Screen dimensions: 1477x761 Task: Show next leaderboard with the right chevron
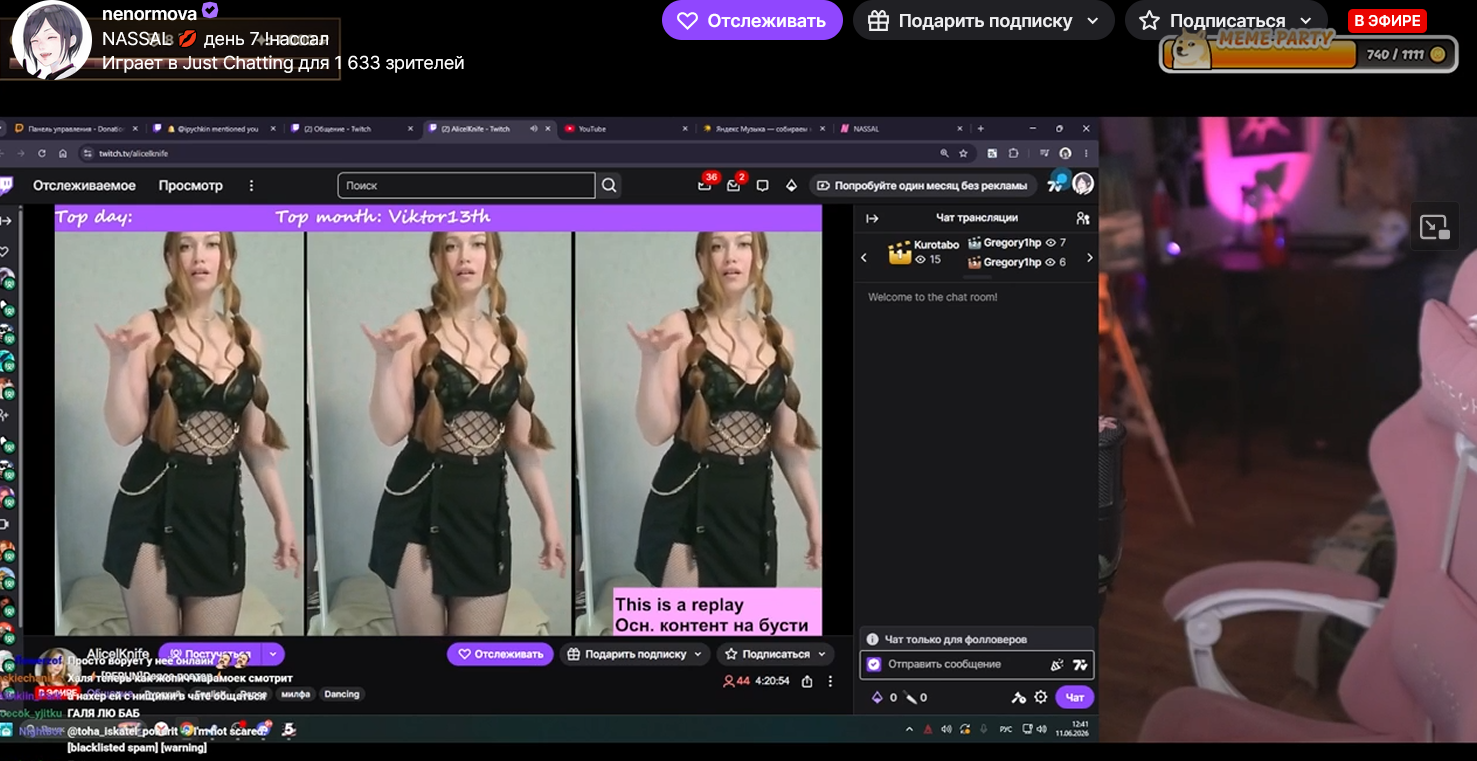(1089, 257)
